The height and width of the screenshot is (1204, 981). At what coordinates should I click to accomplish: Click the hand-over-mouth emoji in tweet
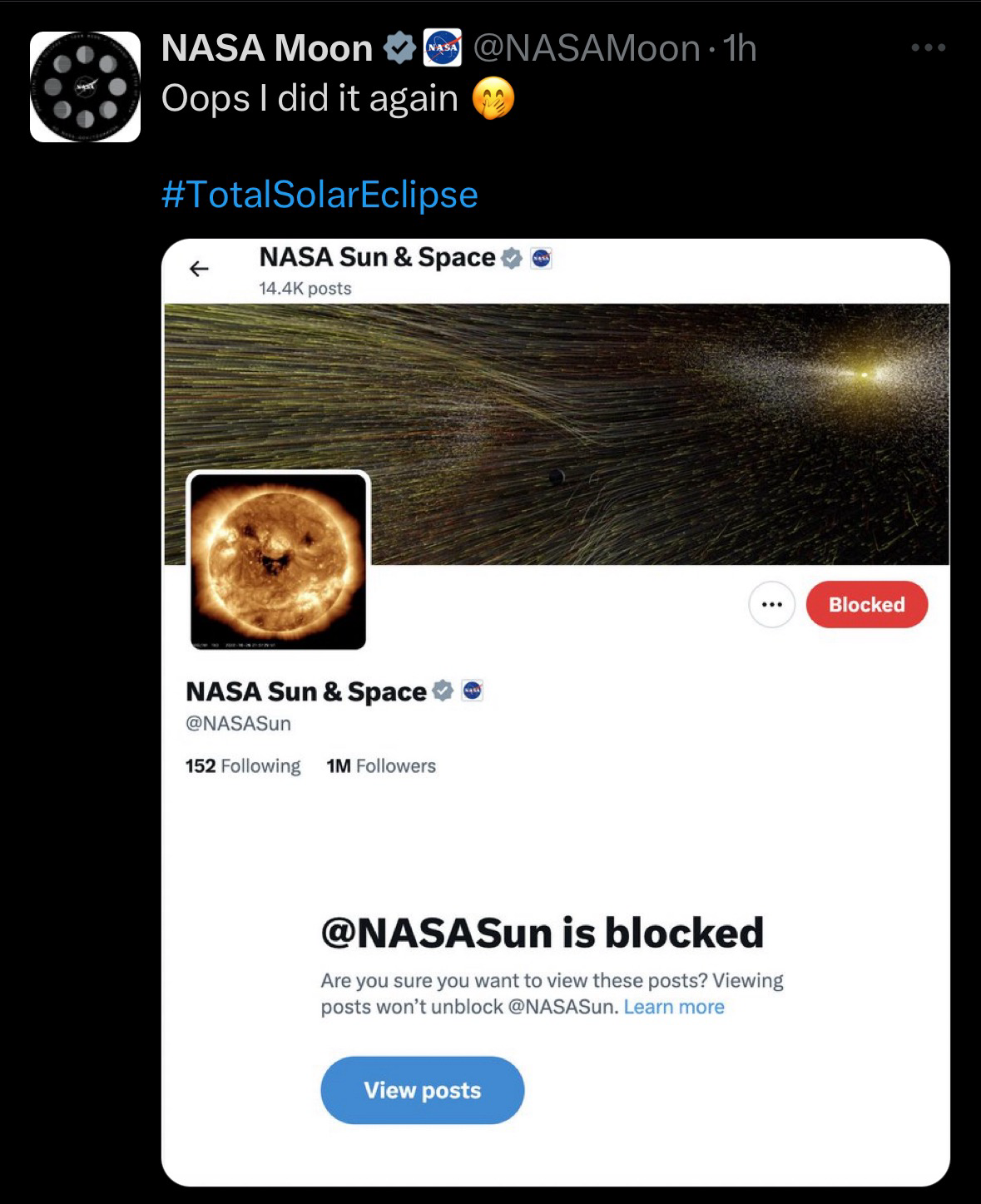coord(493,99)
